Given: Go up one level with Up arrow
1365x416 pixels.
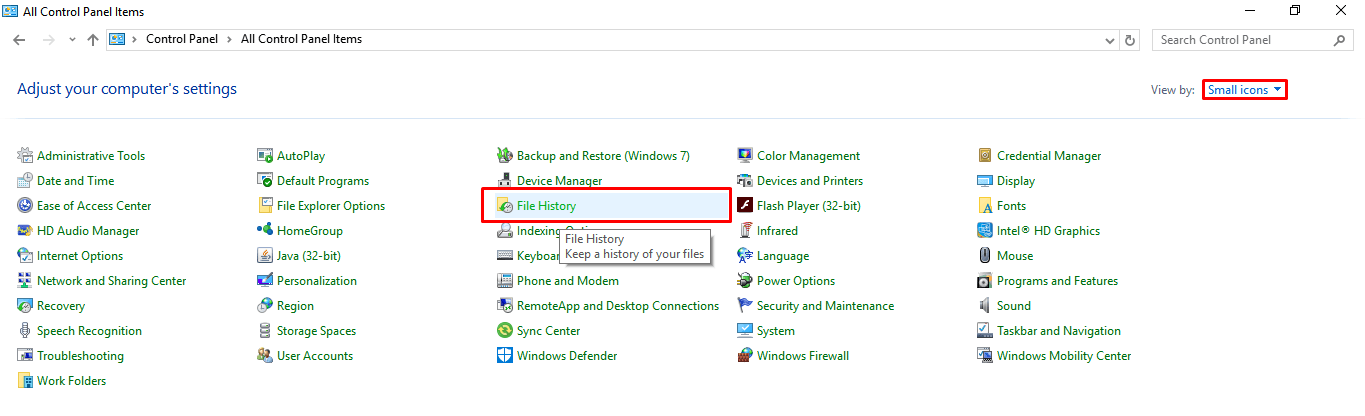Looking at the screenshot, I should pyautogui.click(x=93, y=40).
